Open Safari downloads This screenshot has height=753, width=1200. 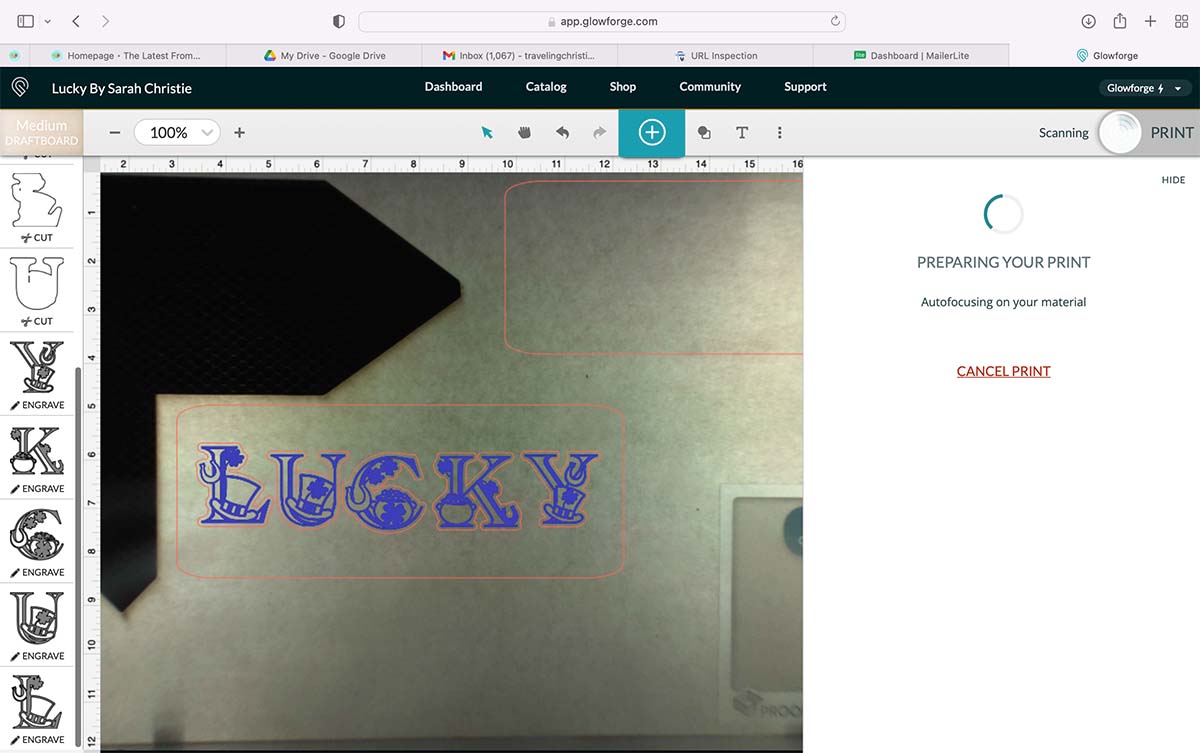1089,21
